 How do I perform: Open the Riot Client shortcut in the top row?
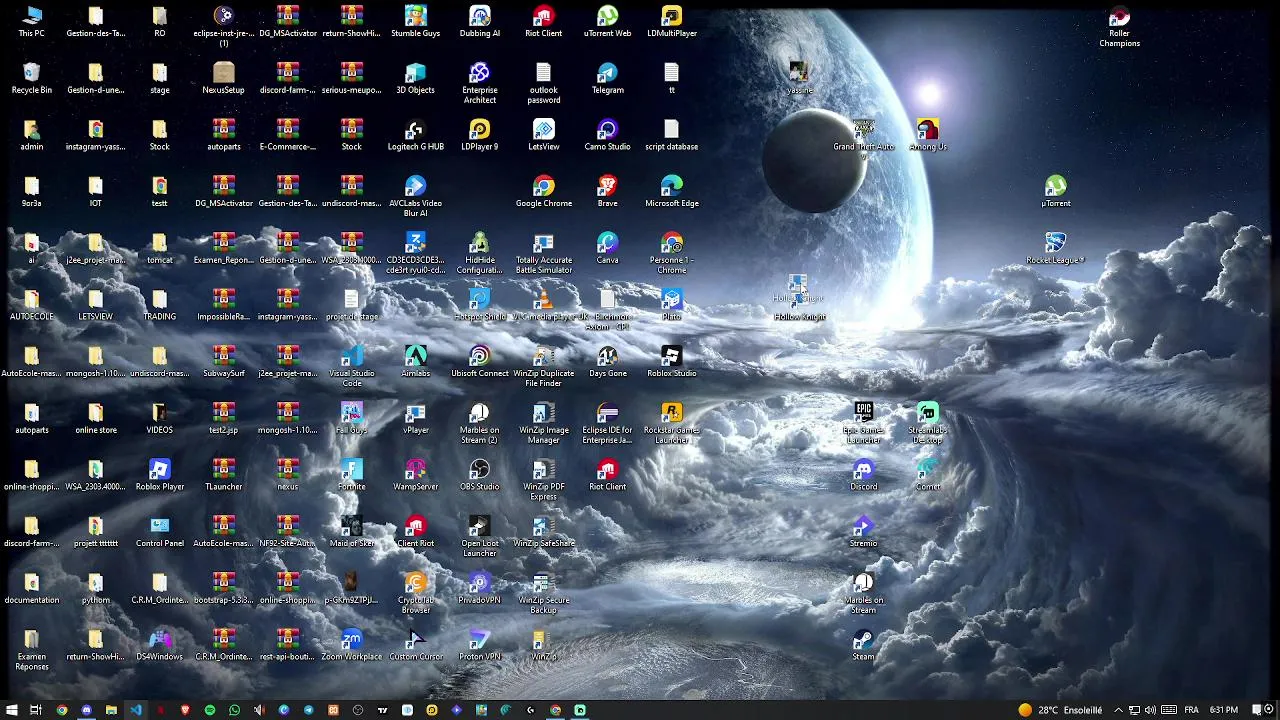tap(543, 22)
